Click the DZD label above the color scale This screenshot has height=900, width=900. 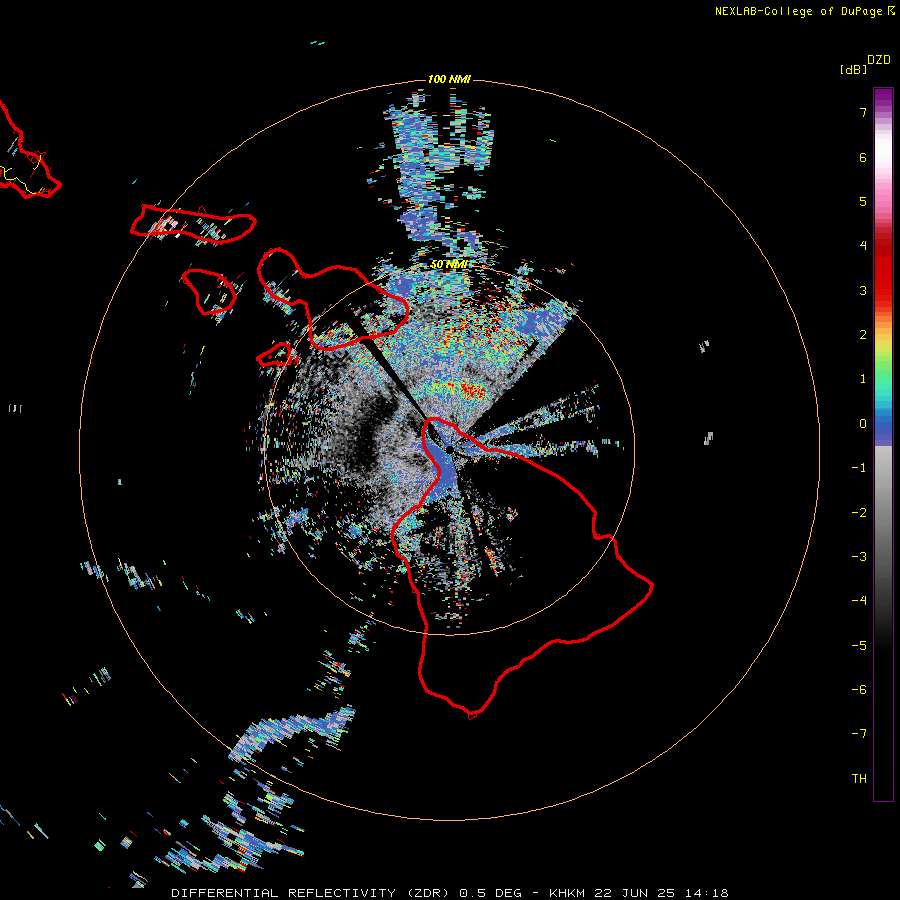(x=879, y=60)
